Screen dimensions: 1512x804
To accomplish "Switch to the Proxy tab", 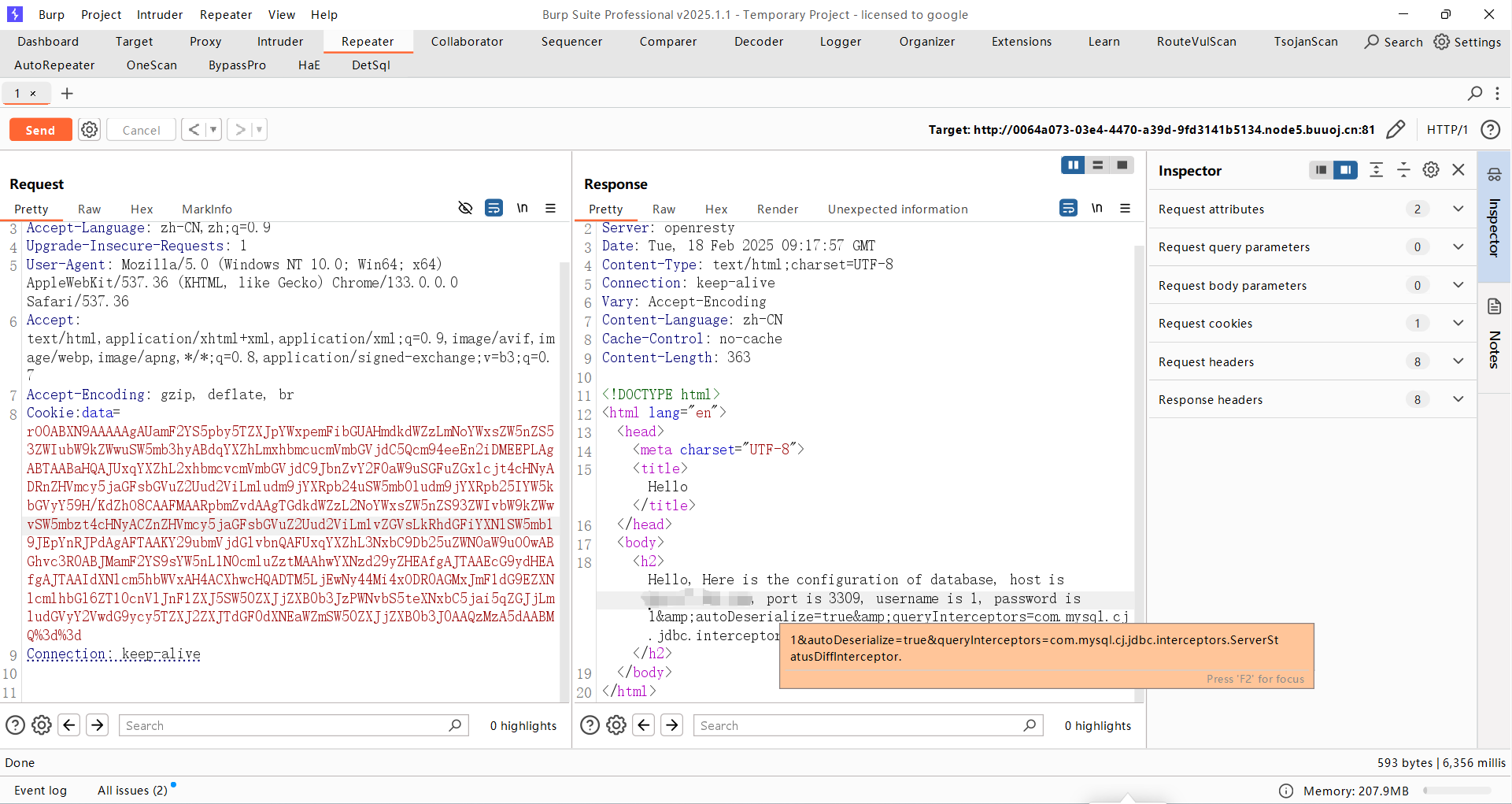I will (205, 42).
